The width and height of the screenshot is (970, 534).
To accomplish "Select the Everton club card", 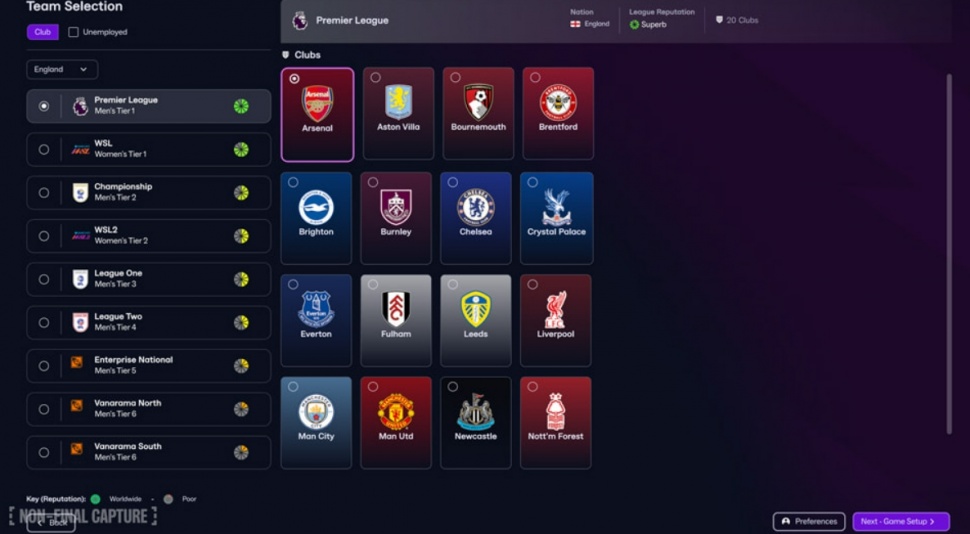I will [x=316, y=321].
